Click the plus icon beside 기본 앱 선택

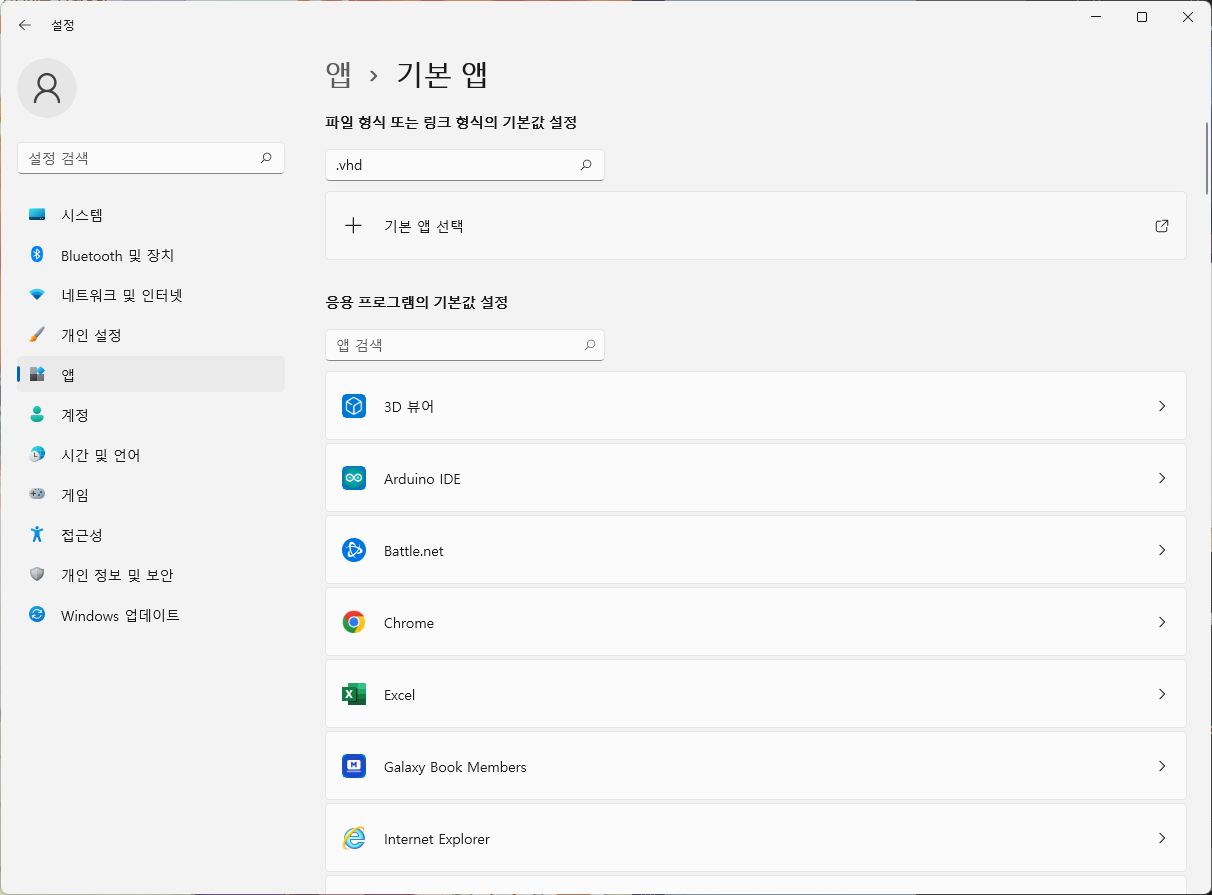point(353,226)
